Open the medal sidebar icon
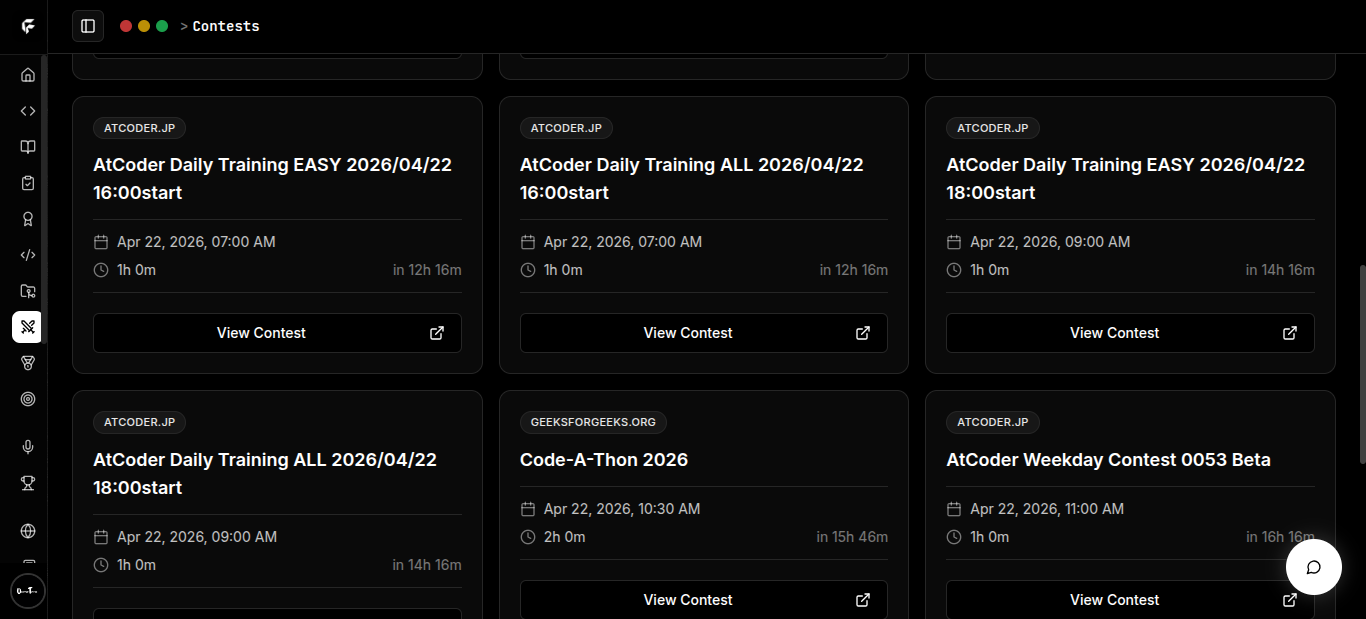The width and height of the screenshot is (1366, 619). tap(28, 363)
